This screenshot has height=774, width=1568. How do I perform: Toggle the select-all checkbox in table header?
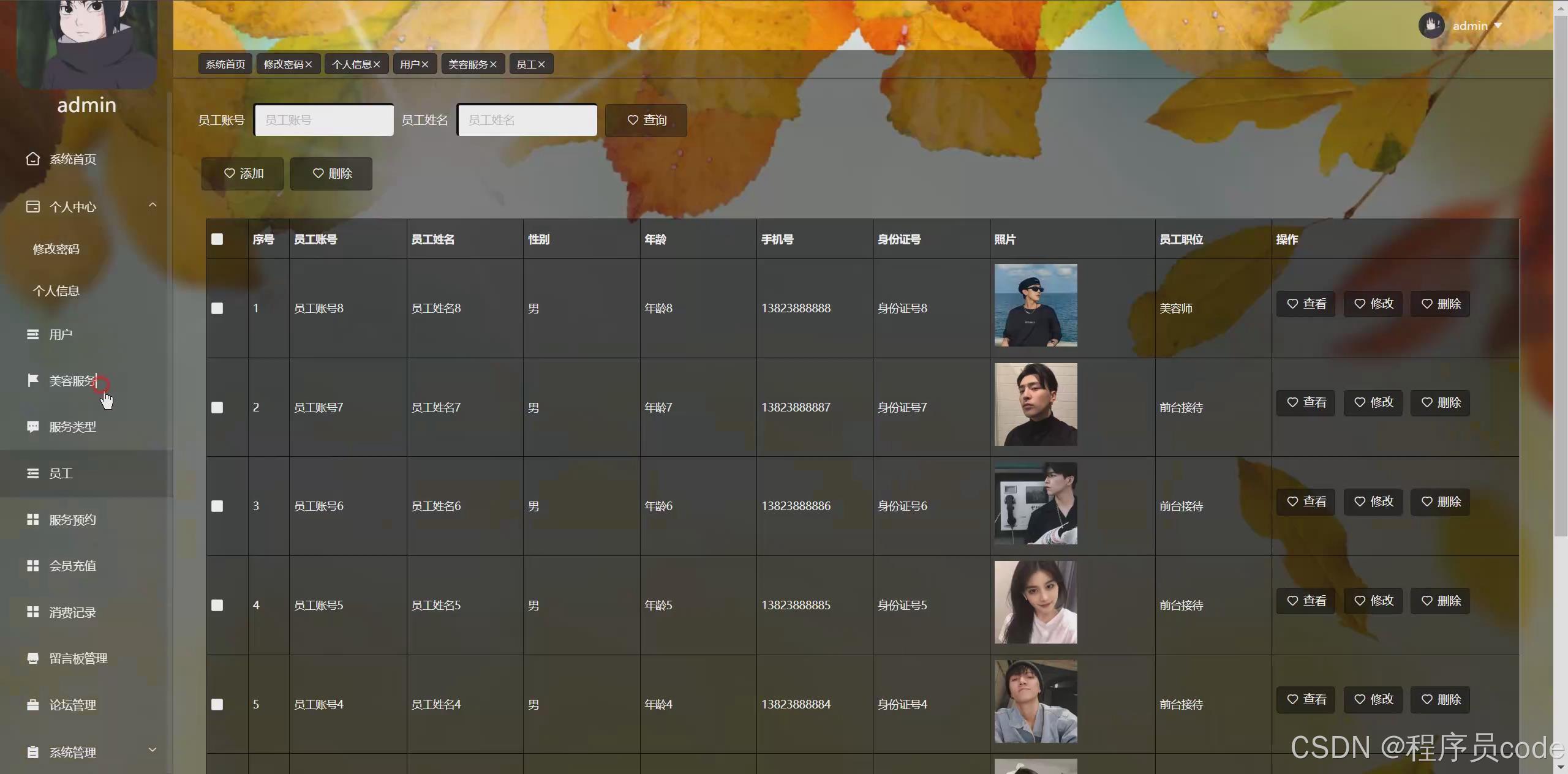point(217,239)
